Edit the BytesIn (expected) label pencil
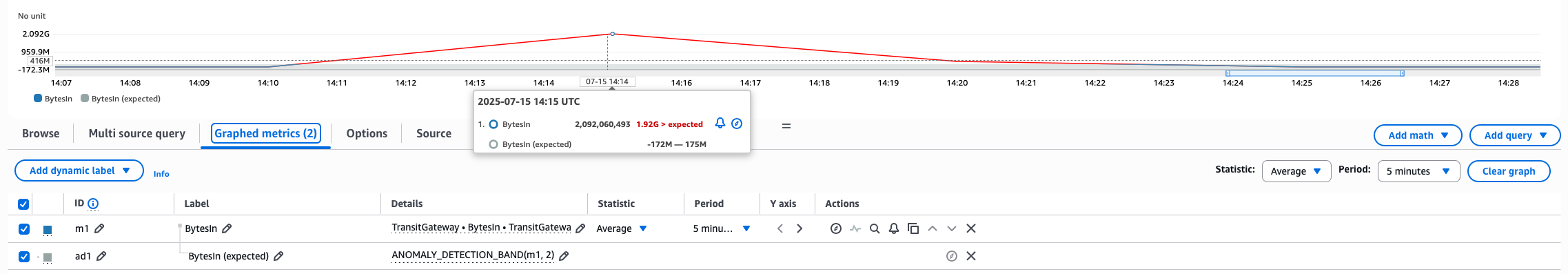The height and width of the screenshot is (274, 1568). 278,256
